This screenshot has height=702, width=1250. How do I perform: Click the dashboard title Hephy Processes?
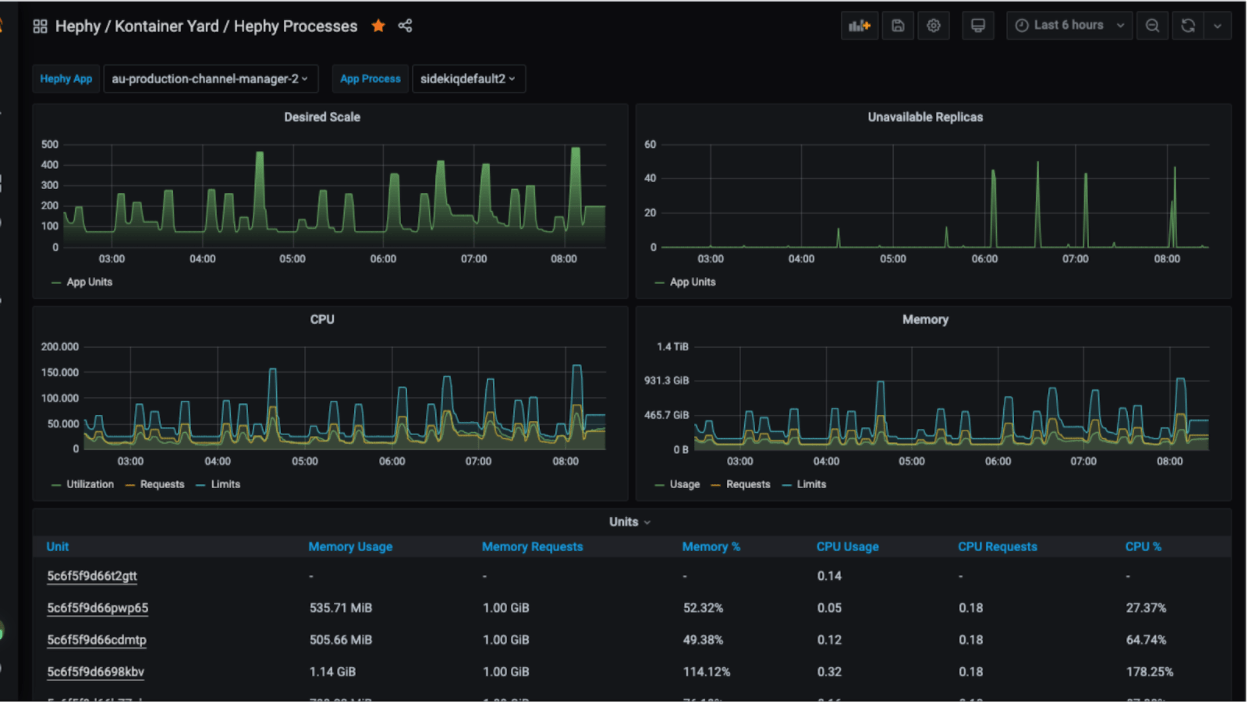pos(296,27)
